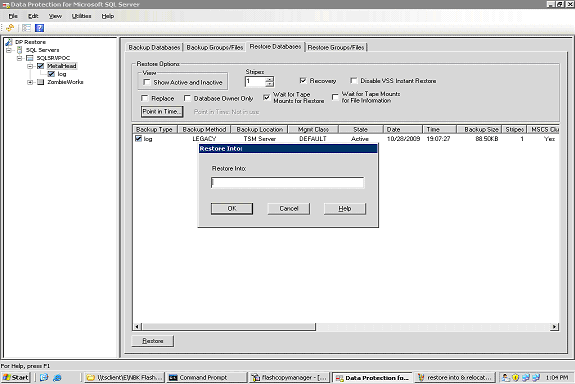Viewport: 575px width, 384px height.
Task: Sort by the Backup Type column header
Action: click(154, 129)
